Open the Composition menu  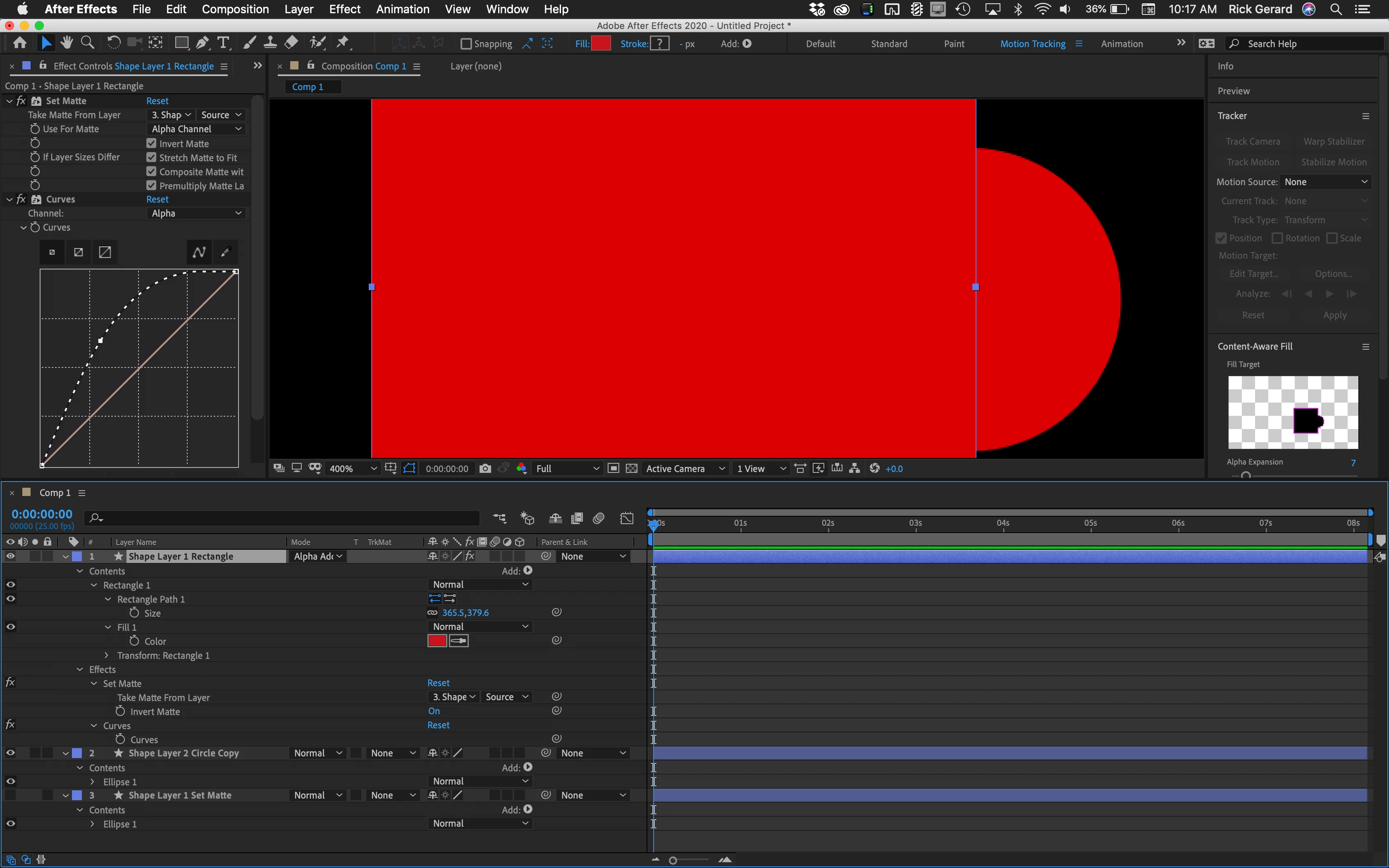click(235, 9)
